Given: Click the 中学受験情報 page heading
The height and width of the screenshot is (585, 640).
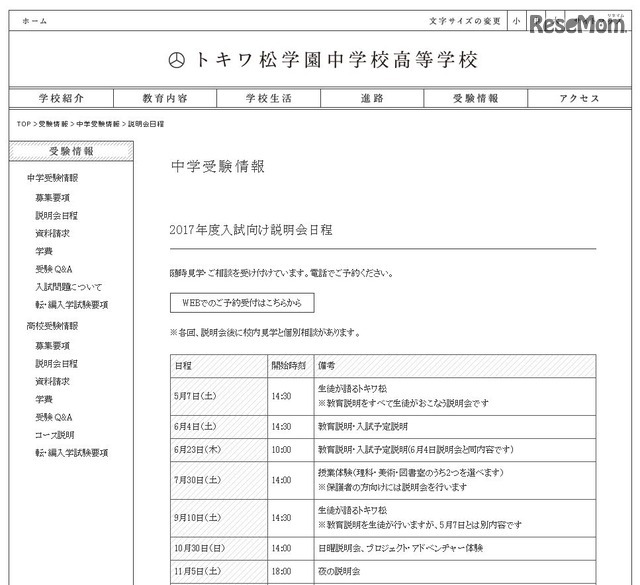Looking at the screenshot, I should tap(218, 167).
